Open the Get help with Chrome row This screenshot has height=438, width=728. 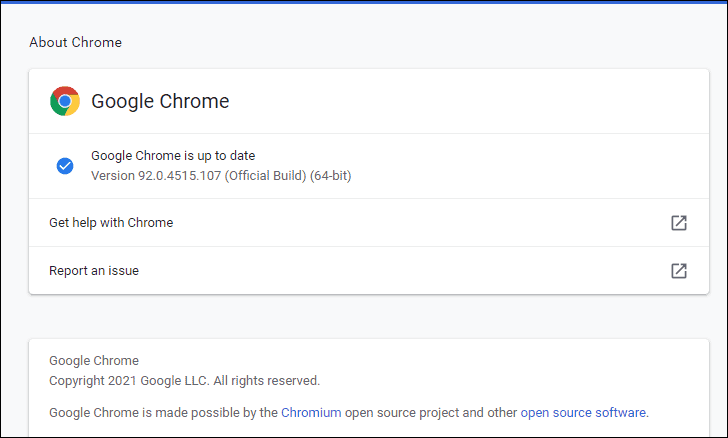369,223
